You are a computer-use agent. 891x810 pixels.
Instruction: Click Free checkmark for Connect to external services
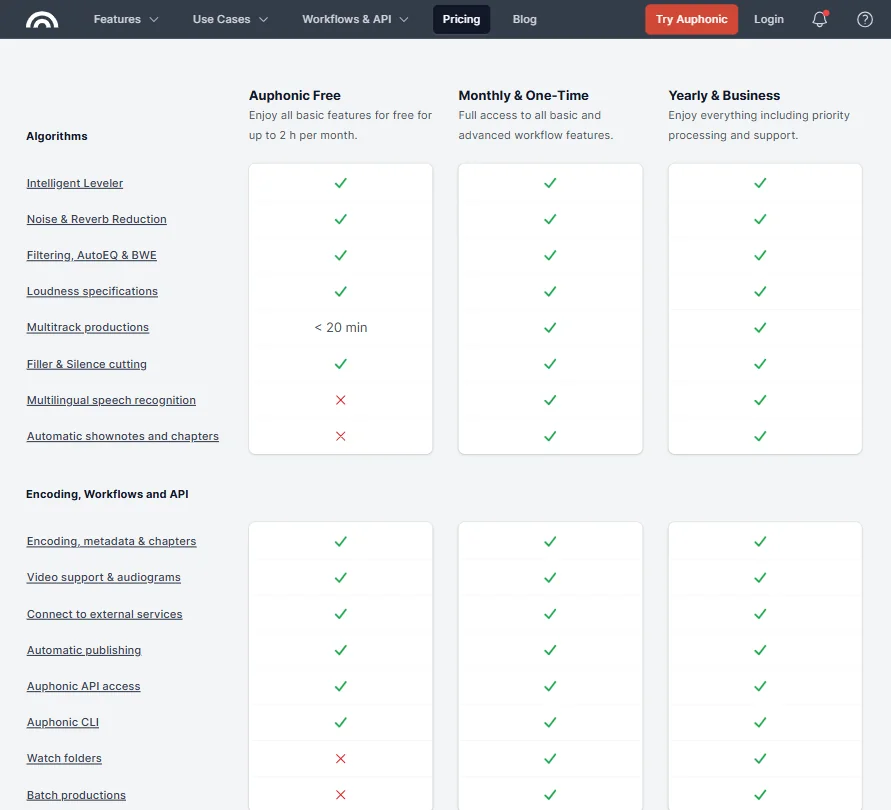click(340, 614)
